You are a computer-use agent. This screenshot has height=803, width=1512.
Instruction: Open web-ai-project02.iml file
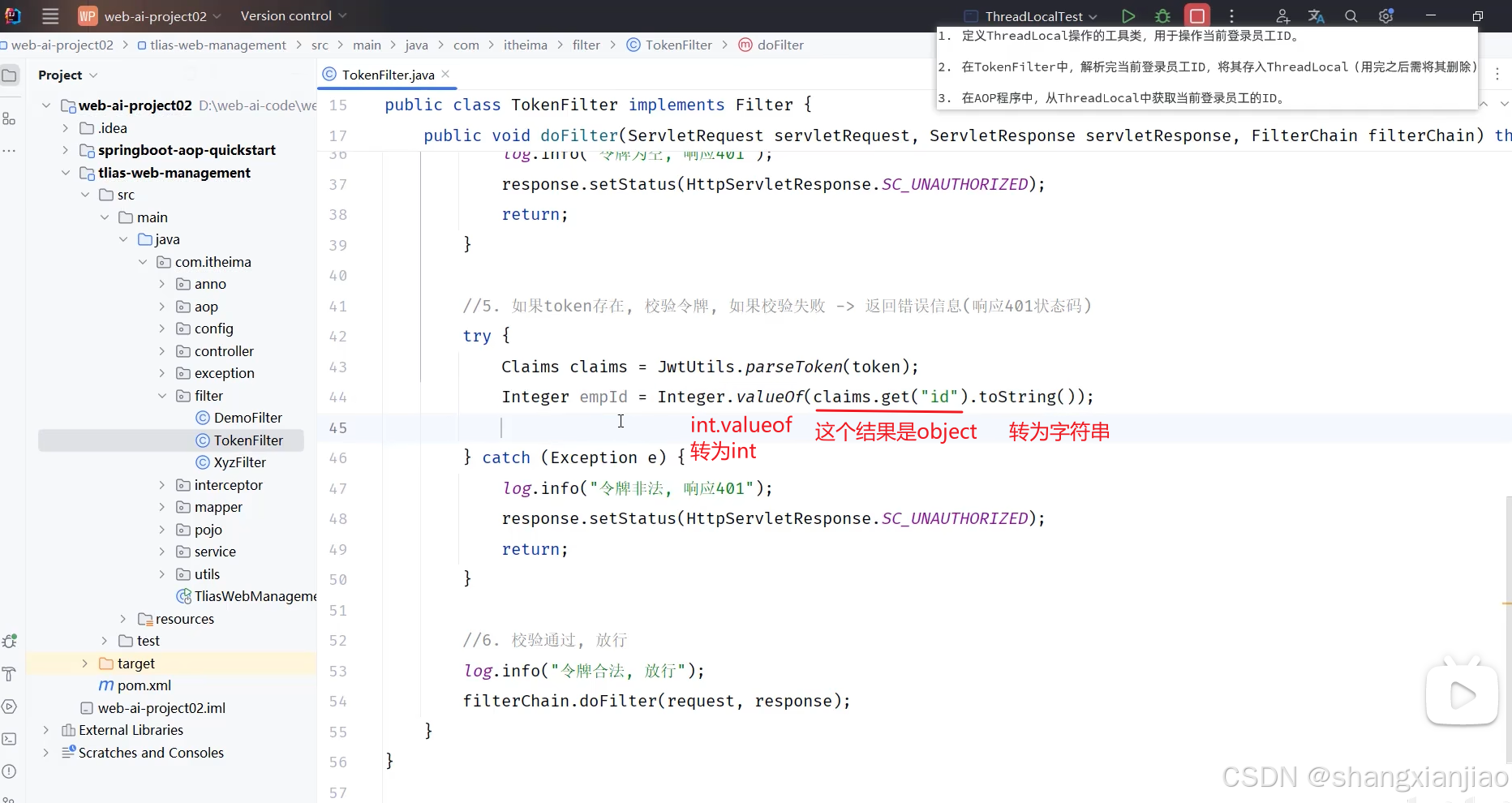click(x=153, y=708)
